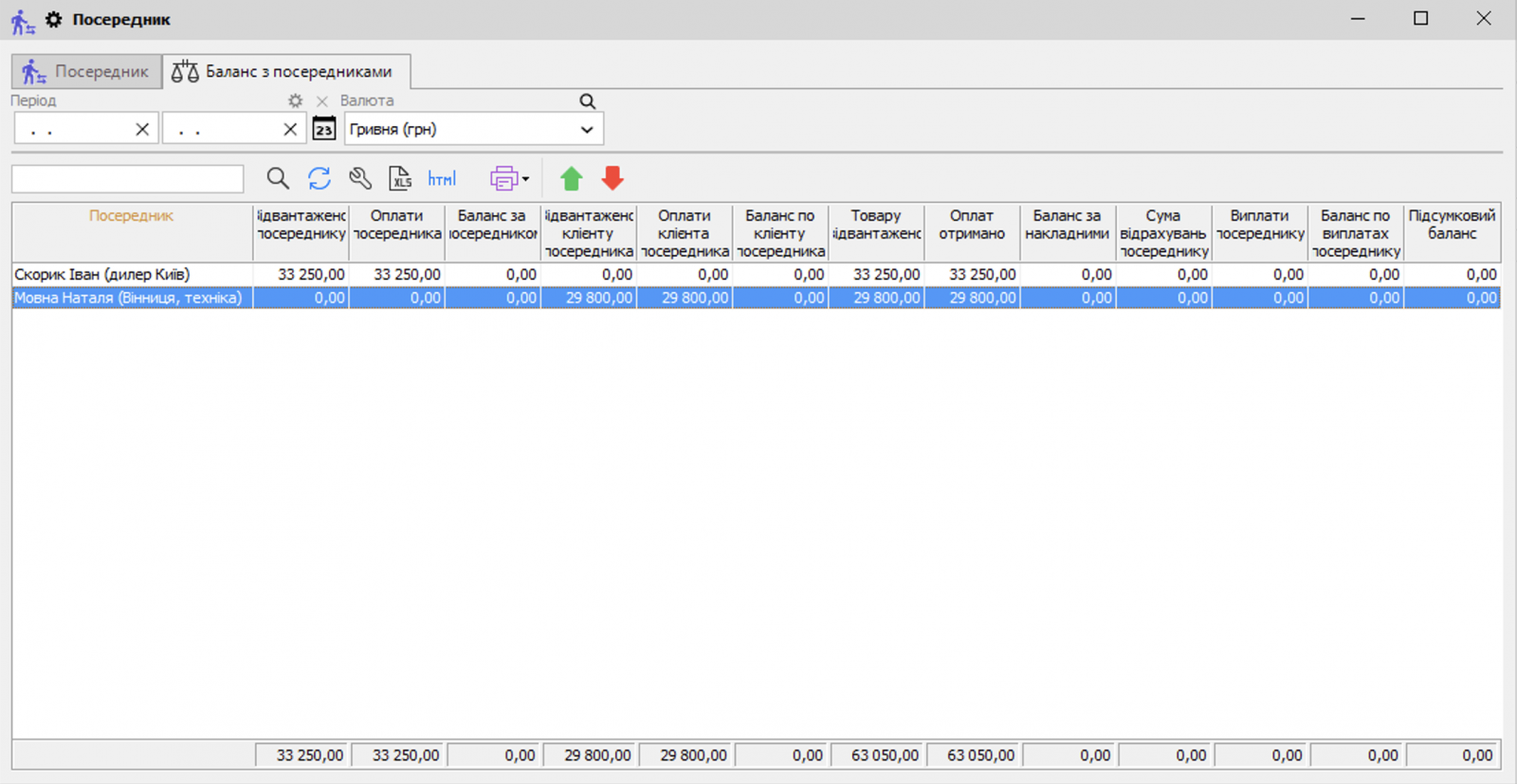Click the search text input field
Screen dimensions: 1517x784
coord(128,179)
